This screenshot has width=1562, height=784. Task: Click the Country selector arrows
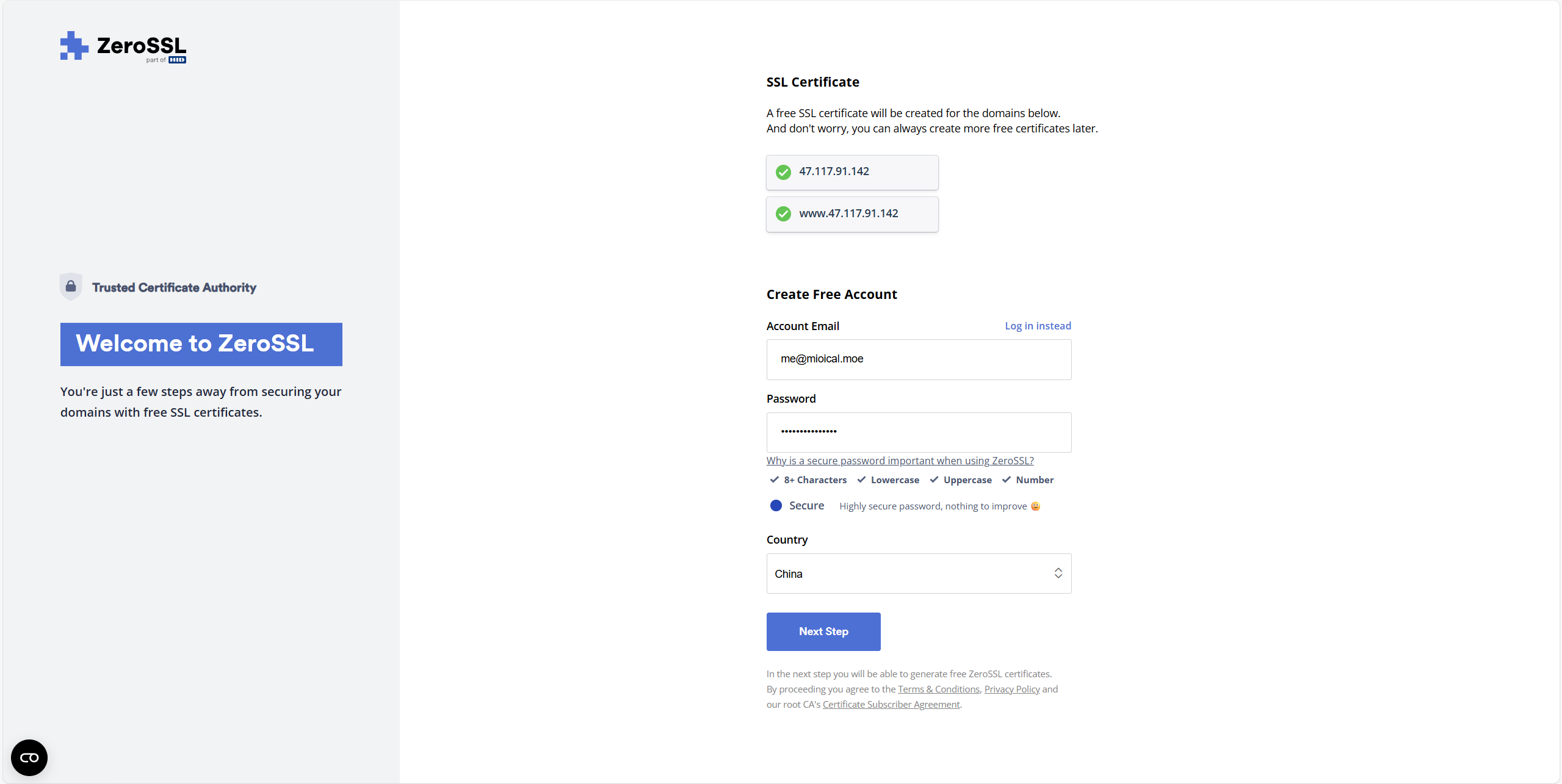(x=1058, y=573)
